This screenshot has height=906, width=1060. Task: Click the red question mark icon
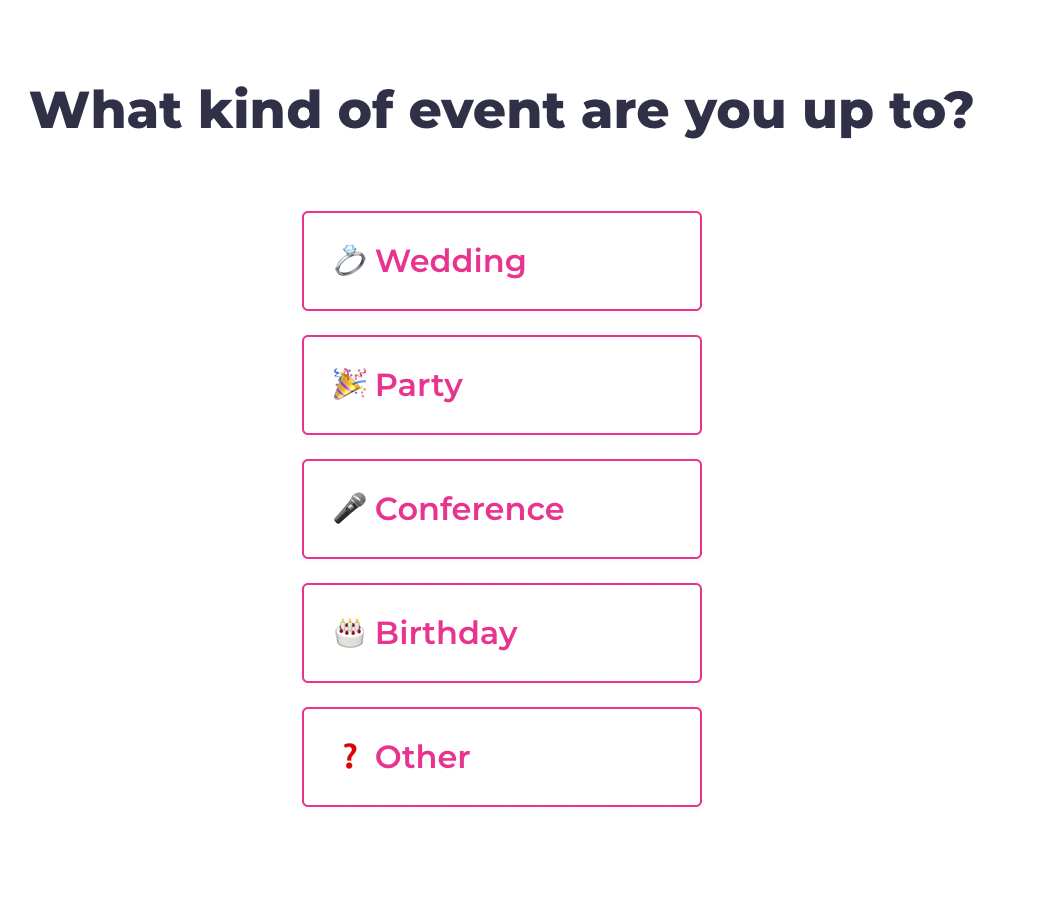click(x=349, y=756)
